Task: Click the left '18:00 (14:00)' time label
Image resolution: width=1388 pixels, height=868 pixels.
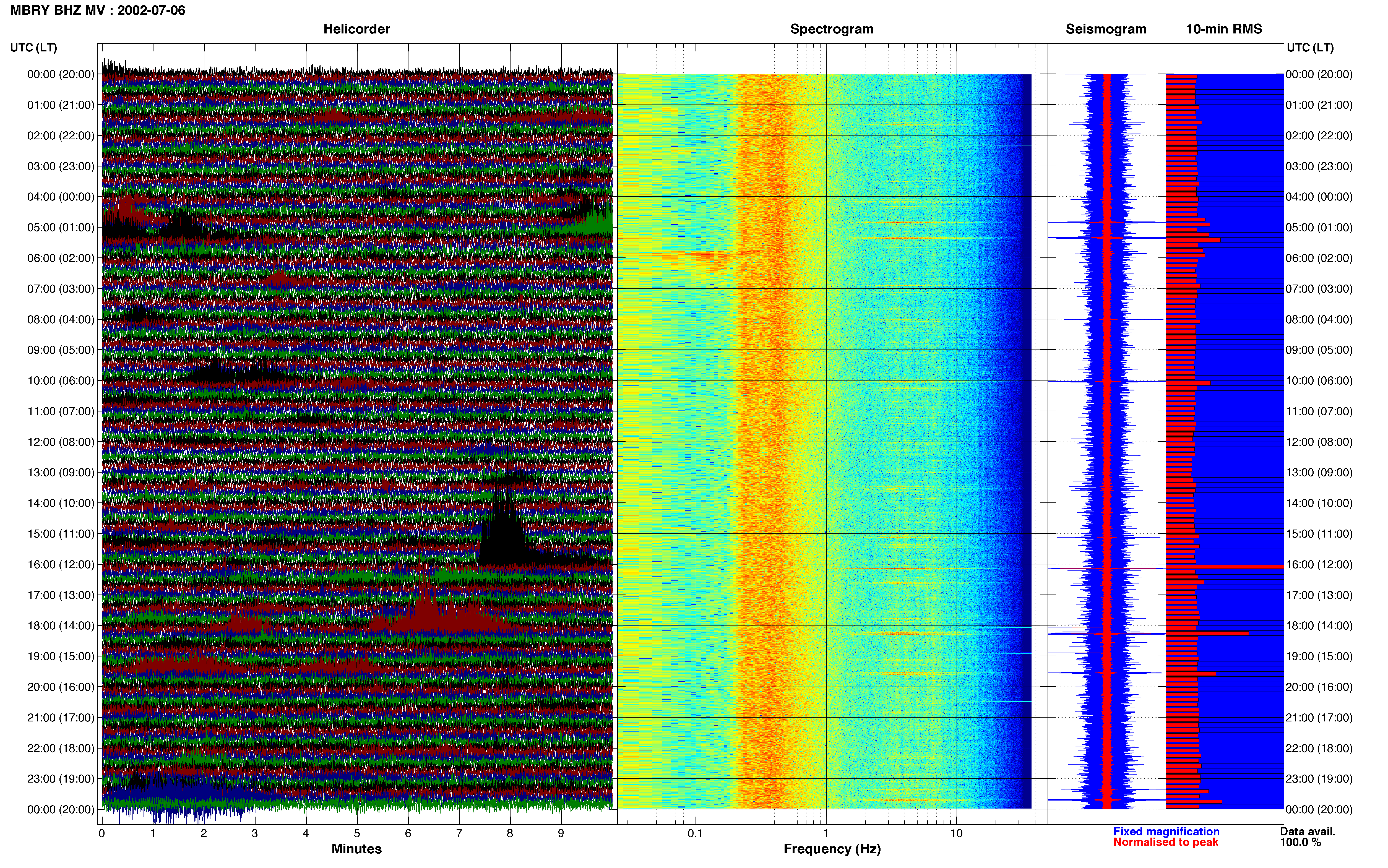Action: pyautogui.click(x=61, y=626)
